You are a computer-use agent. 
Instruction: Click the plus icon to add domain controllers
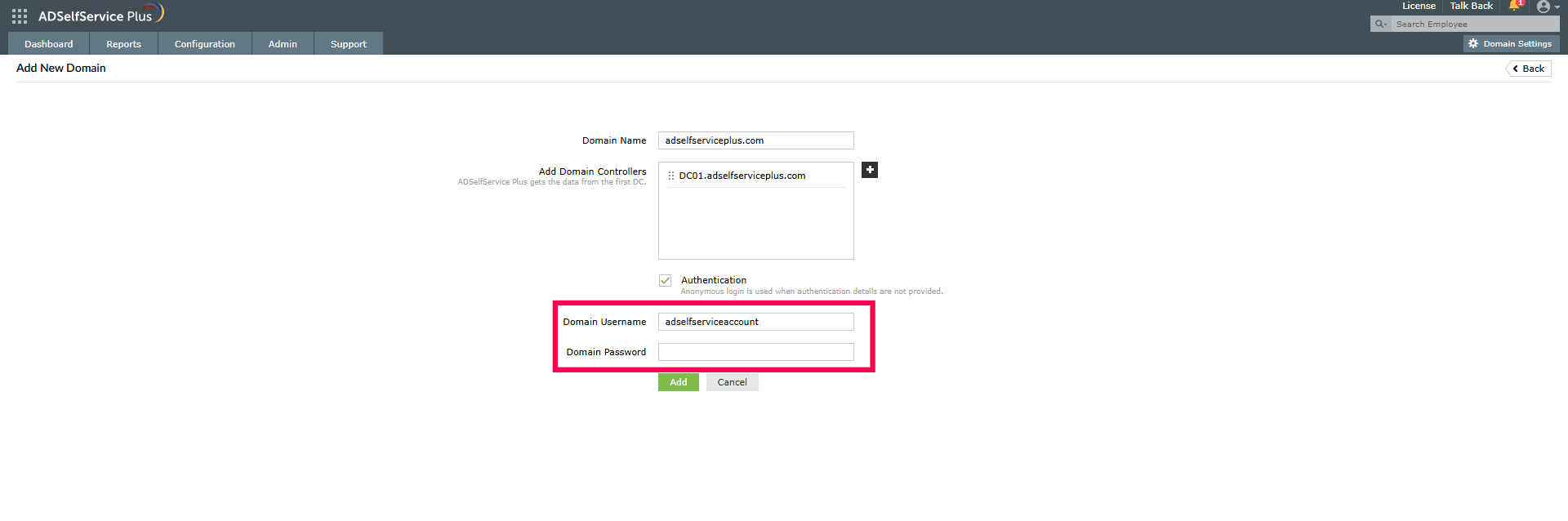pyautogui.click(x=870, y=170)
